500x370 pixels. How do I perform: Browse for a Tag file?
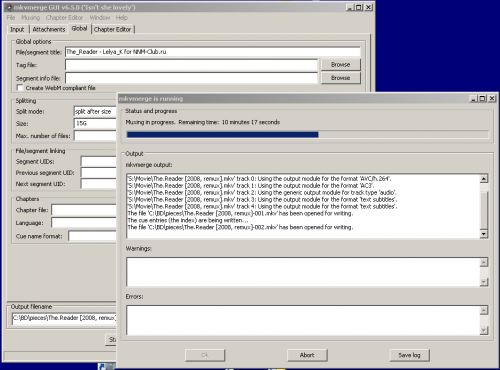341,65
